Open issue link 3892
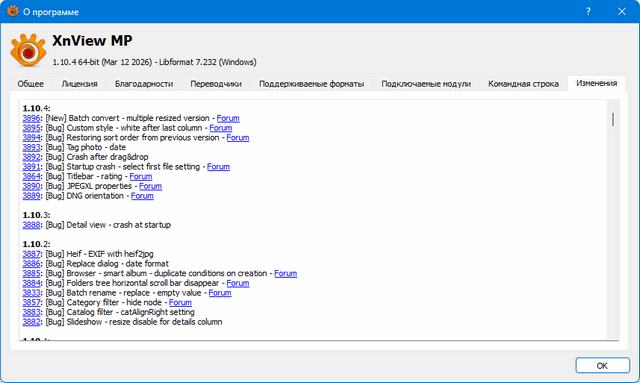This screenshot has width=640, height=383. click(31, 157)
